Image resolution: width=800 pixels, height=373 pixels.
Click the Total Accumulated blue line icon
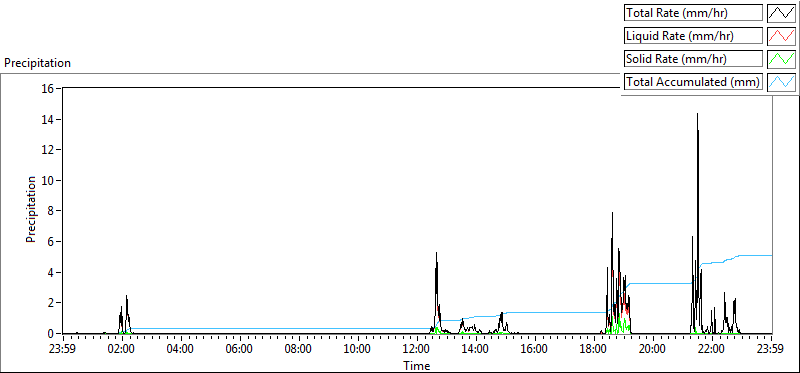[x=782, y=82]
